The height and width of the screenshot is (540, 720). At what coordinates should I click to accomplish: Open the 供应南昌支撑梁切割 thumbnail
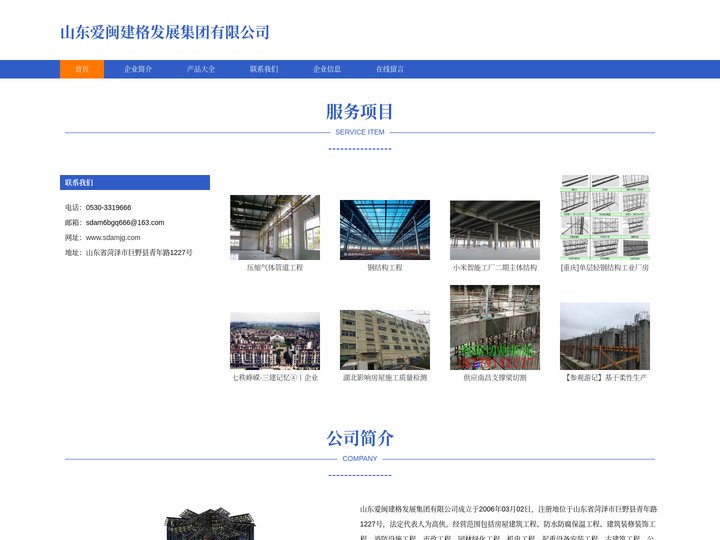click(x=495, y=327)
